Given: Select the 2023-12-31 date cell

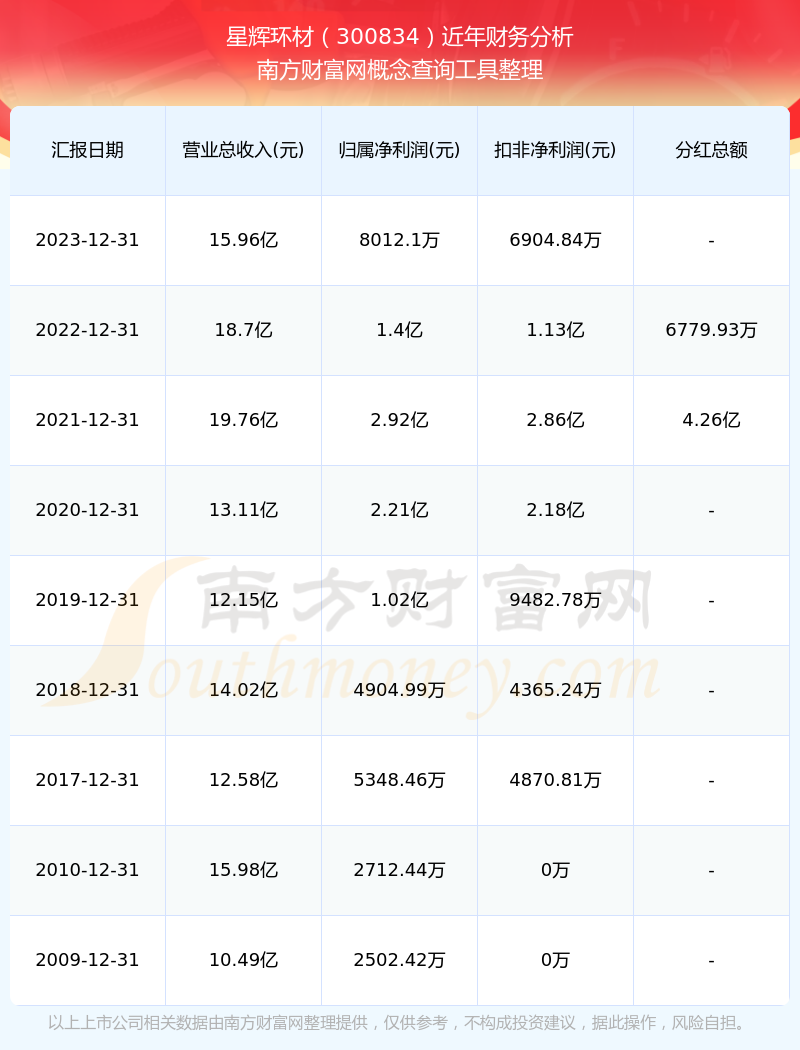Looking at the screenshot, I should [x=88, y=240].
